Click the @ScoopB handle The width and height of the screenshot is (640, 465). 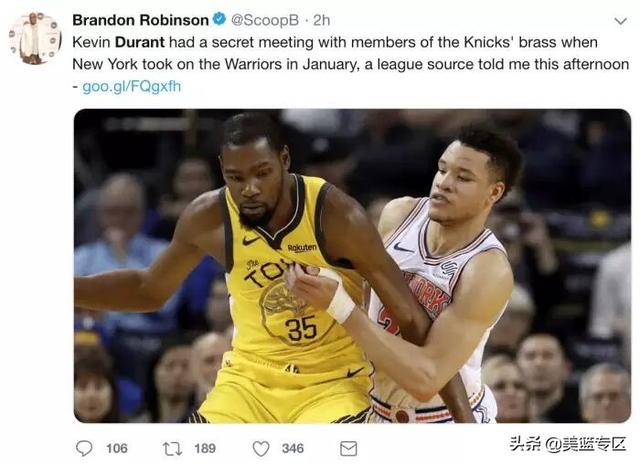265,20
